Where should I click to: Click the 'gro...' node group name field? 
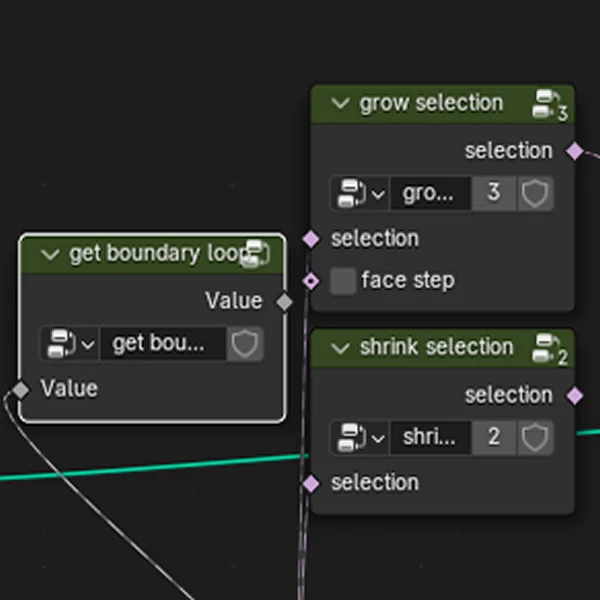pyautogui.click(x=430, y=193)
